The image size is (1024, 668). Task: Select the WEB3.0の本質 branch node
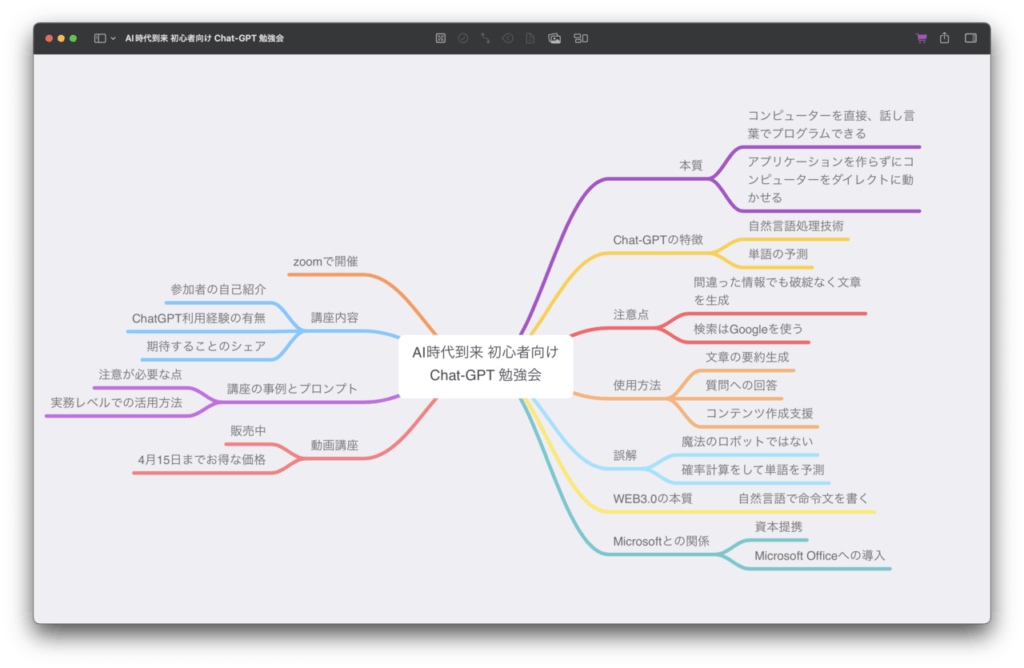point(652,499)
